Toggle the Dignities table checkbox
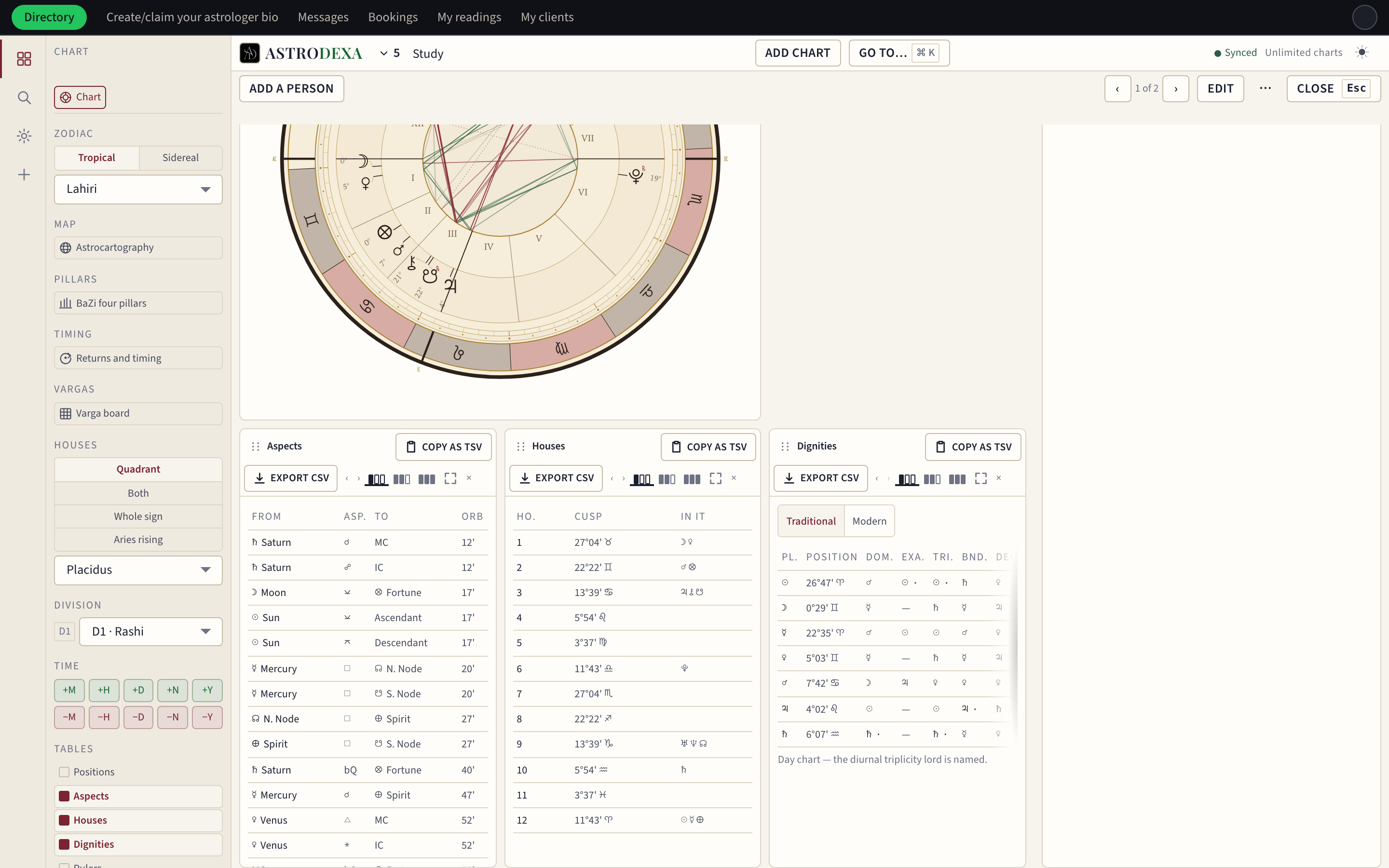The image size is (1389, 868). coord(64,844)
